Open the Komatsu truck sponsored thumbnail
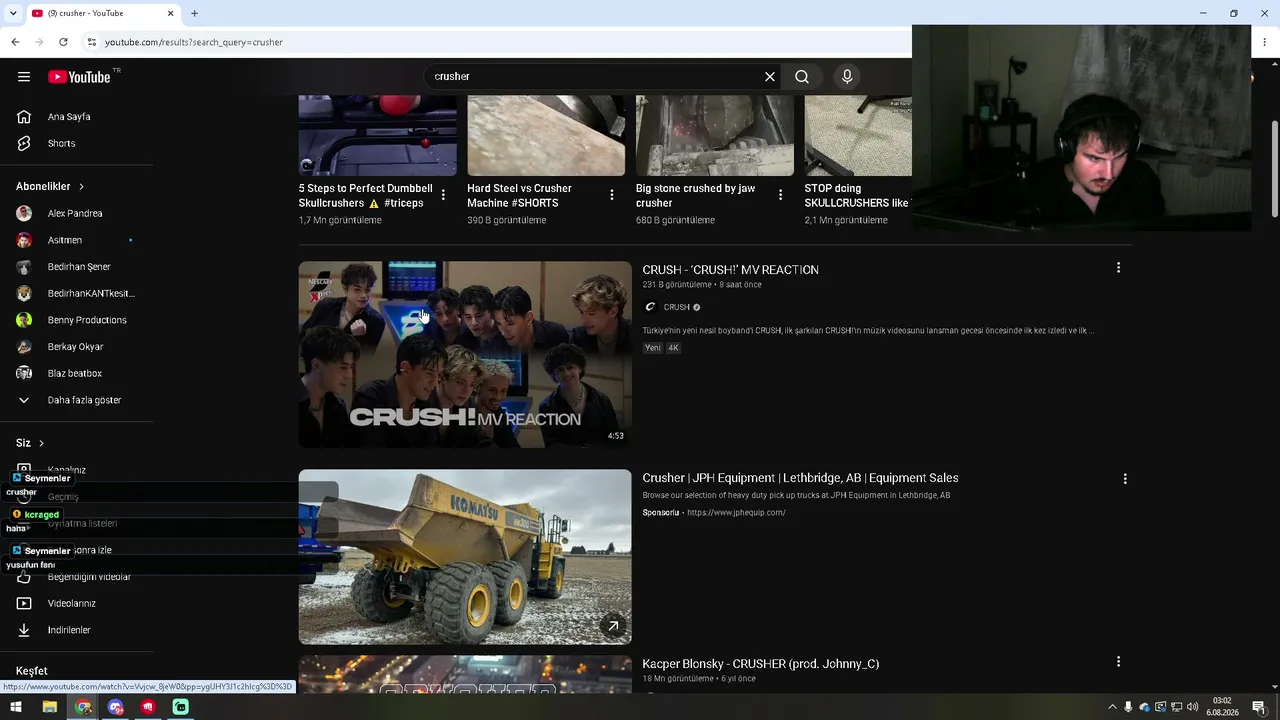The image size is (1280, 720). coord(465,557)
